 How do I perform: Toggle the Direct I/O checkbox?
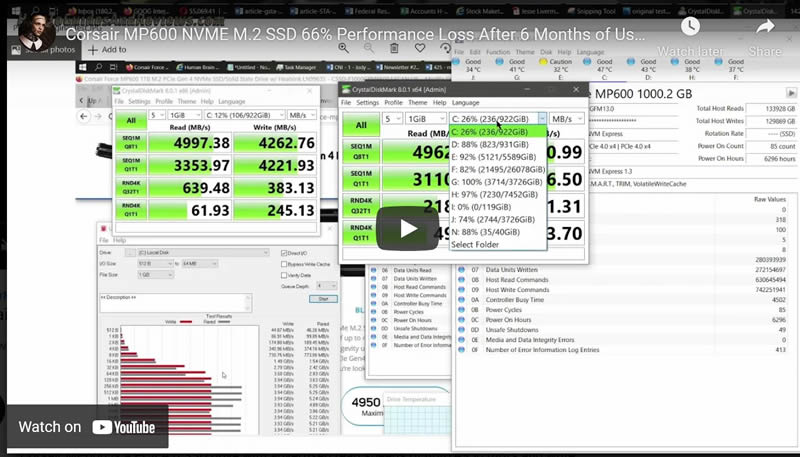(284, 254)
